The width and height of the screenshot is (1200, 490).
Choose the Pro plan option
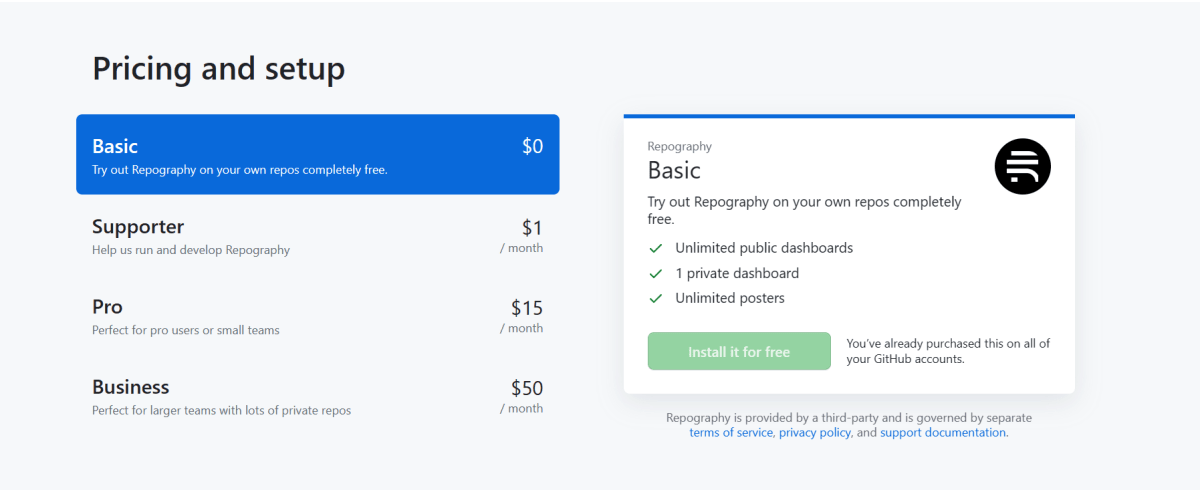318,316
